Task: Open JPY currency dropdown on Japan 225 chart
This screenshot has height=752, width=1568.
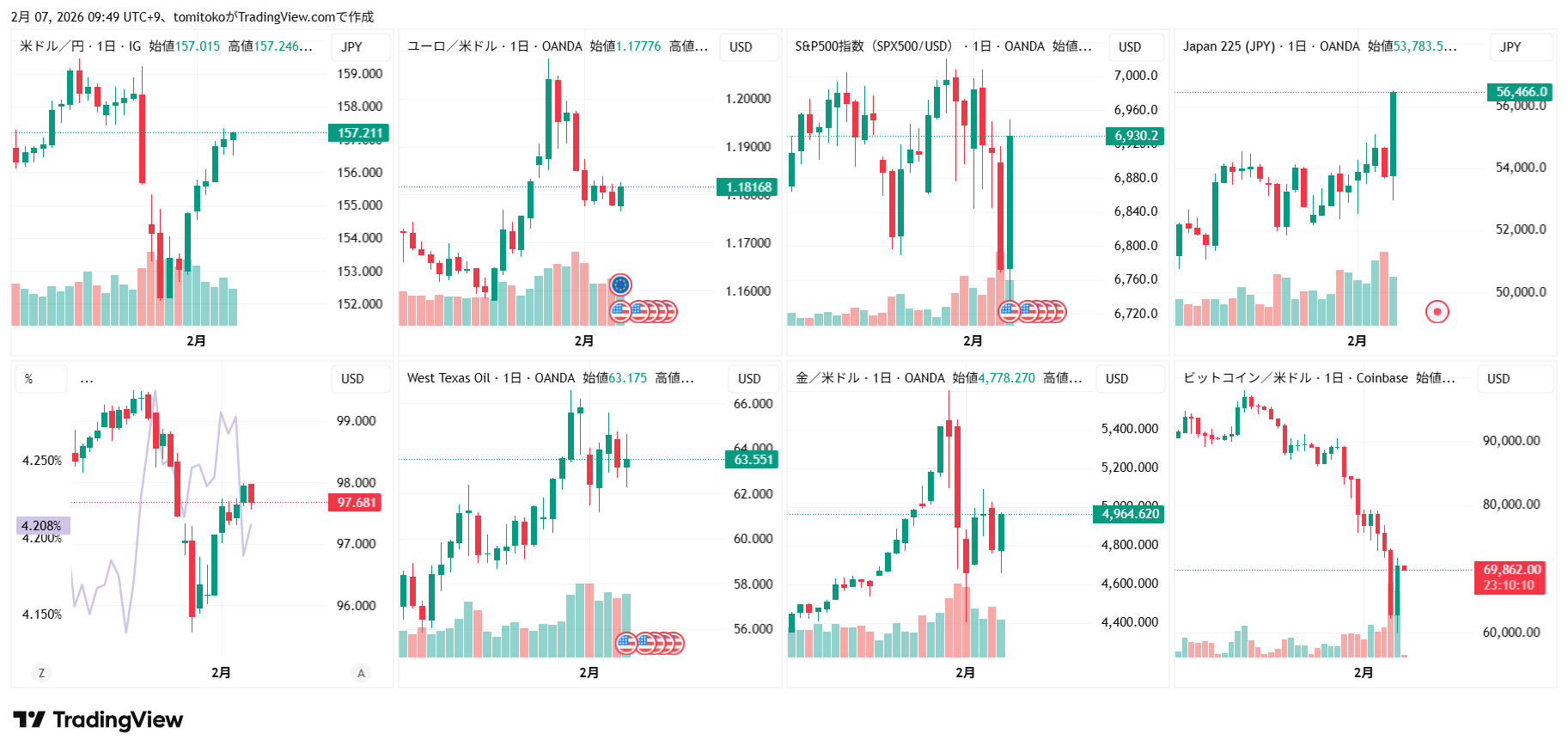Action: coord(1510,47)
